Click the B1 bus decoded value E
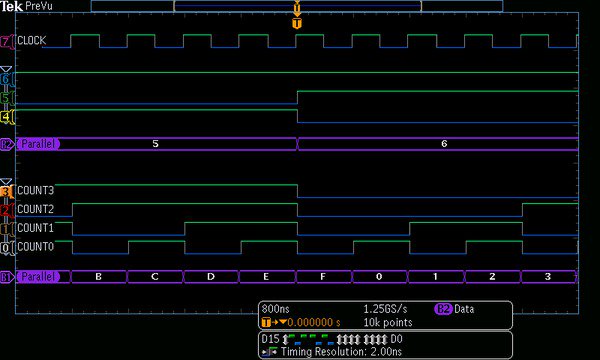This screenshot has width=600, height=360. coord(266,277)
